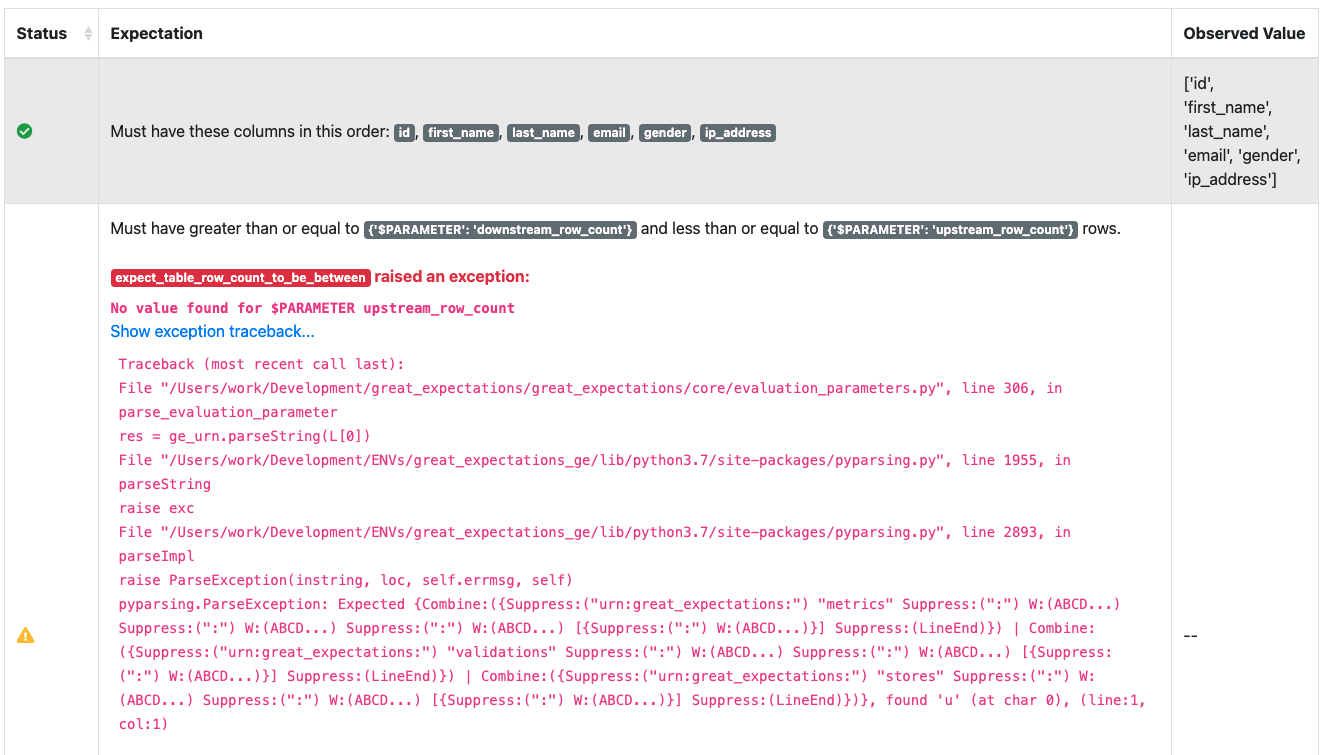Click the 'ip_address' column badge
The image size is (1325, 755).
[x=738, y=132]
